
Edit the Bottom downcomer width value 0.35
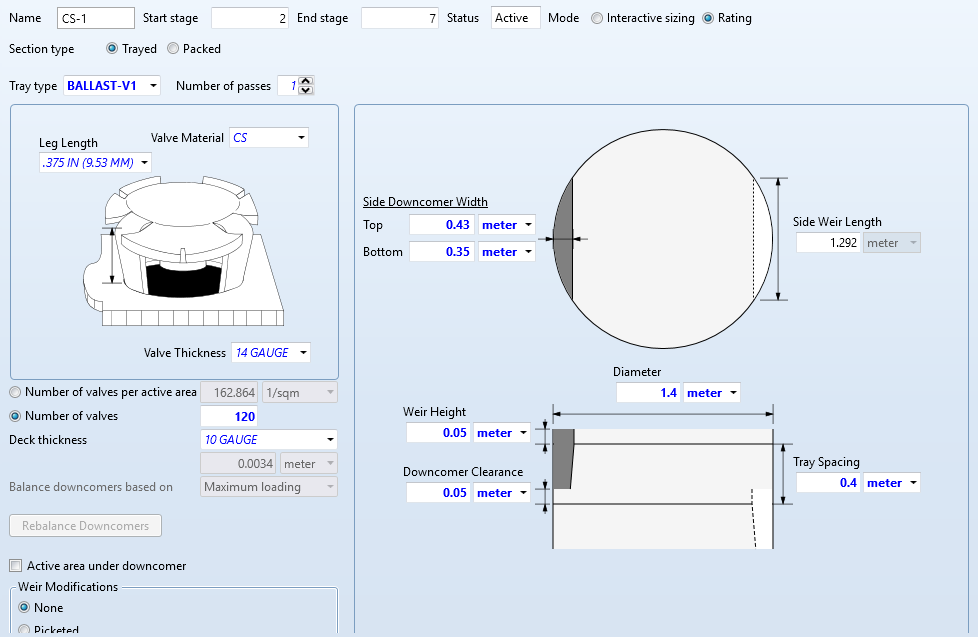click(x=442, y=252)
